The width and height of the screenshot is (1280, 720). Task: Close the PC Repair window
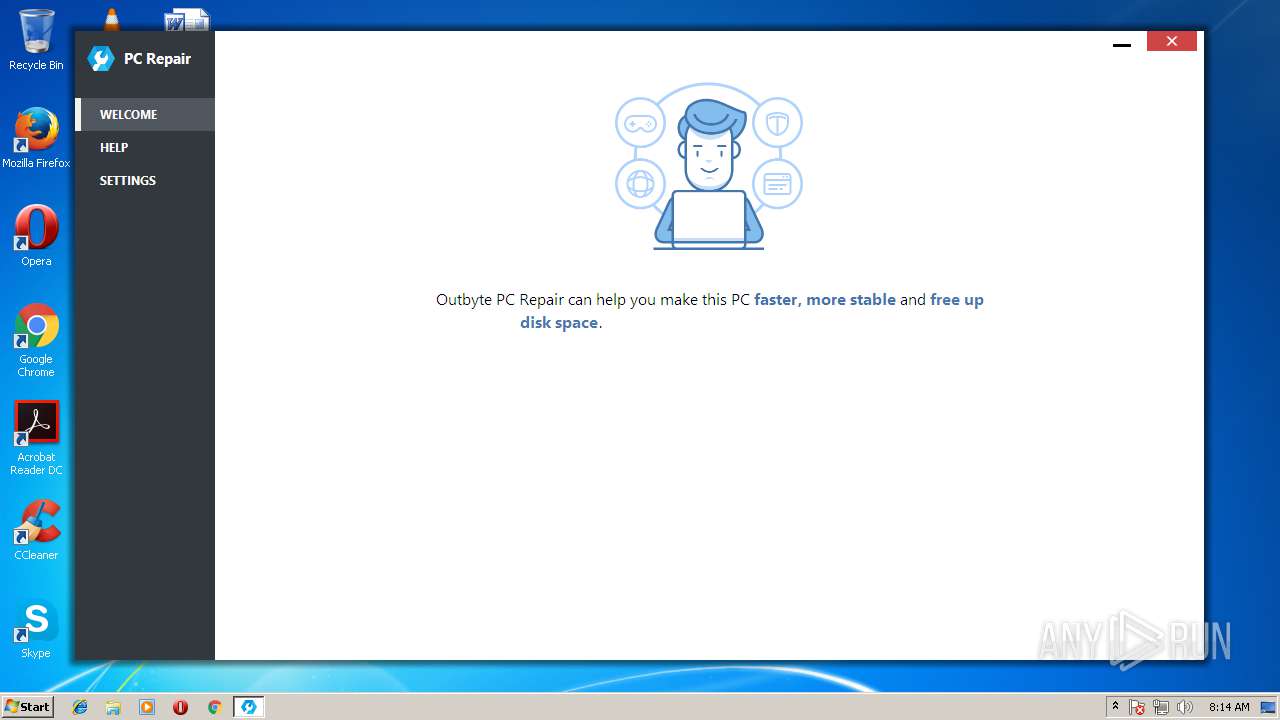(x=1172, y=41)
